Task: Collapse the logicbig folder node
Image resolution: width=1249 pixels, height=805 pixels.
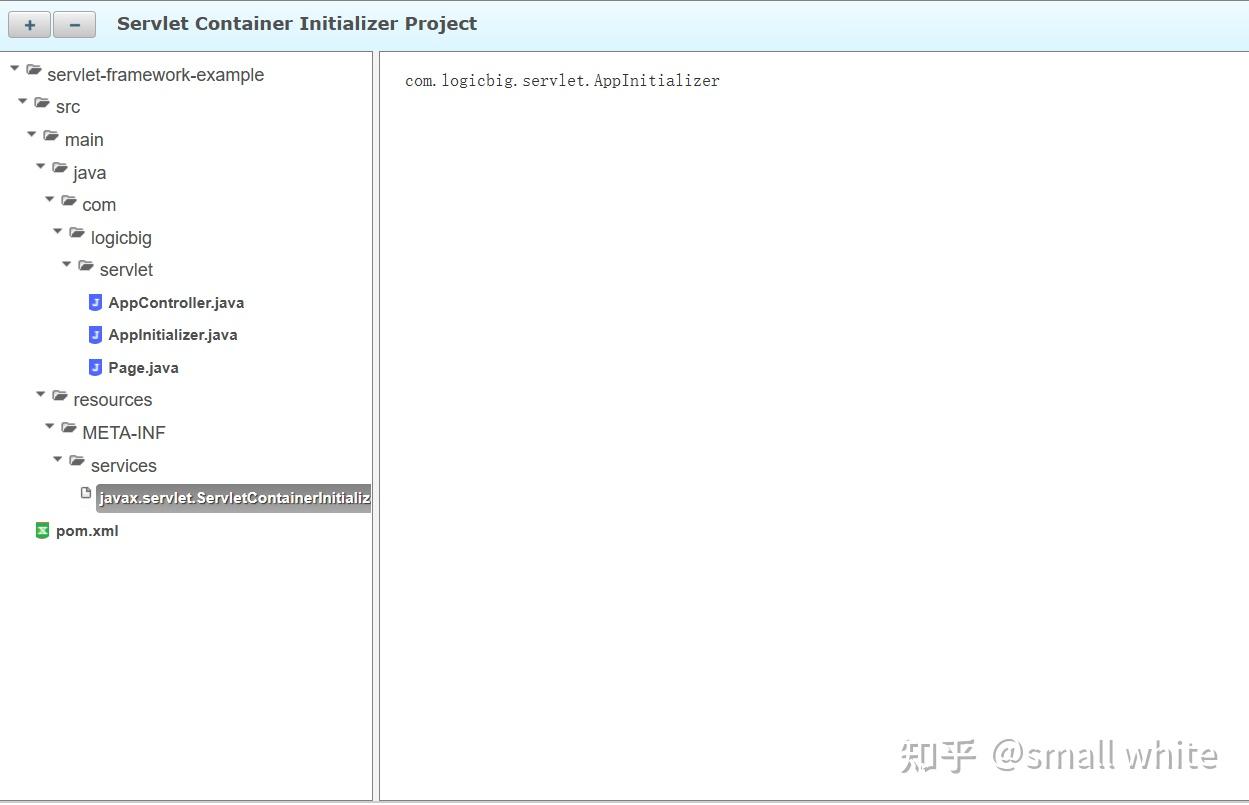Action: click(57, 233)
